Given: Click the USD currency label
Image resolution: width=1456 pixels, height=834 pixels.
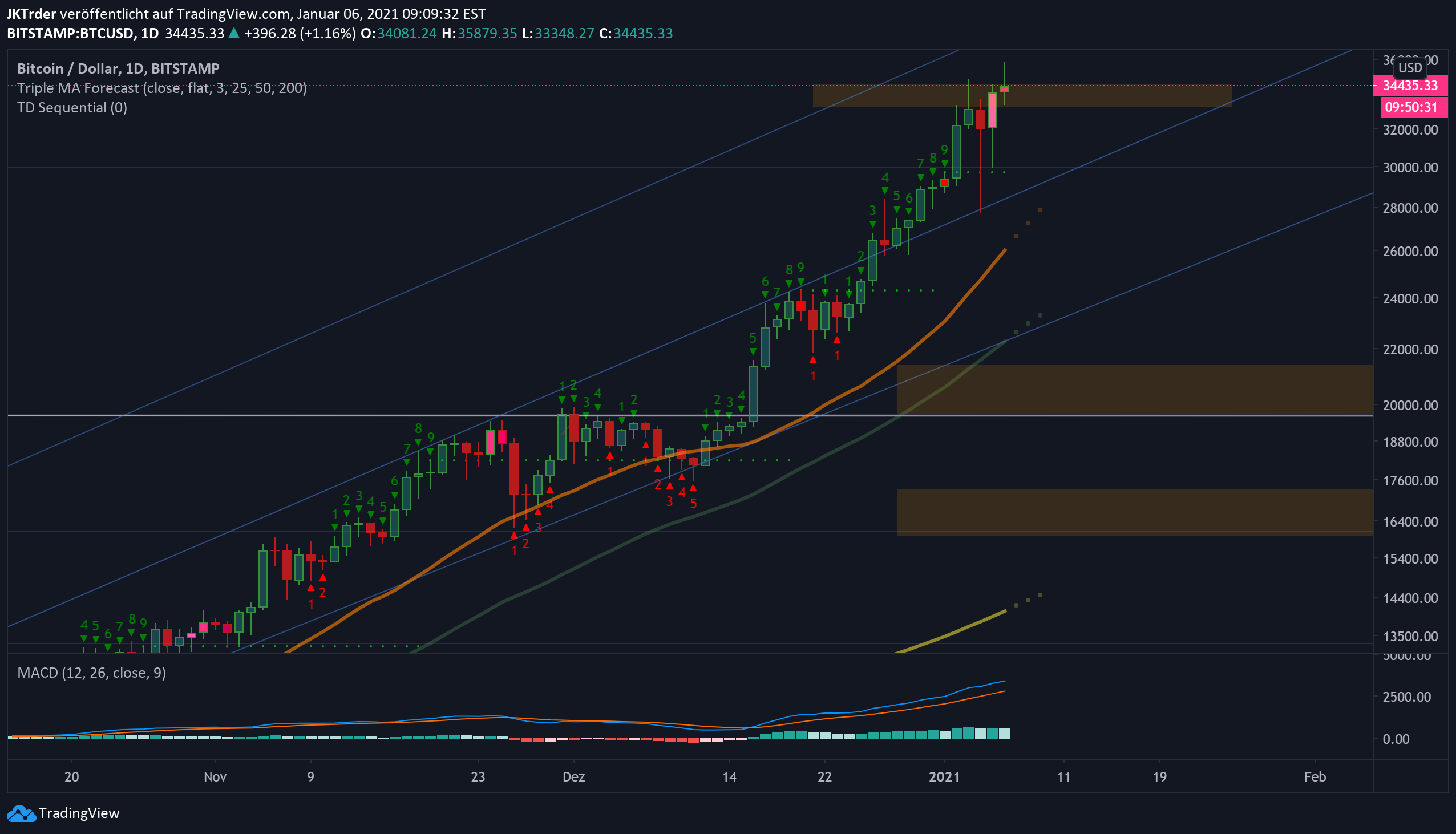Looking at the screenshot, I should click(1410, 67).
